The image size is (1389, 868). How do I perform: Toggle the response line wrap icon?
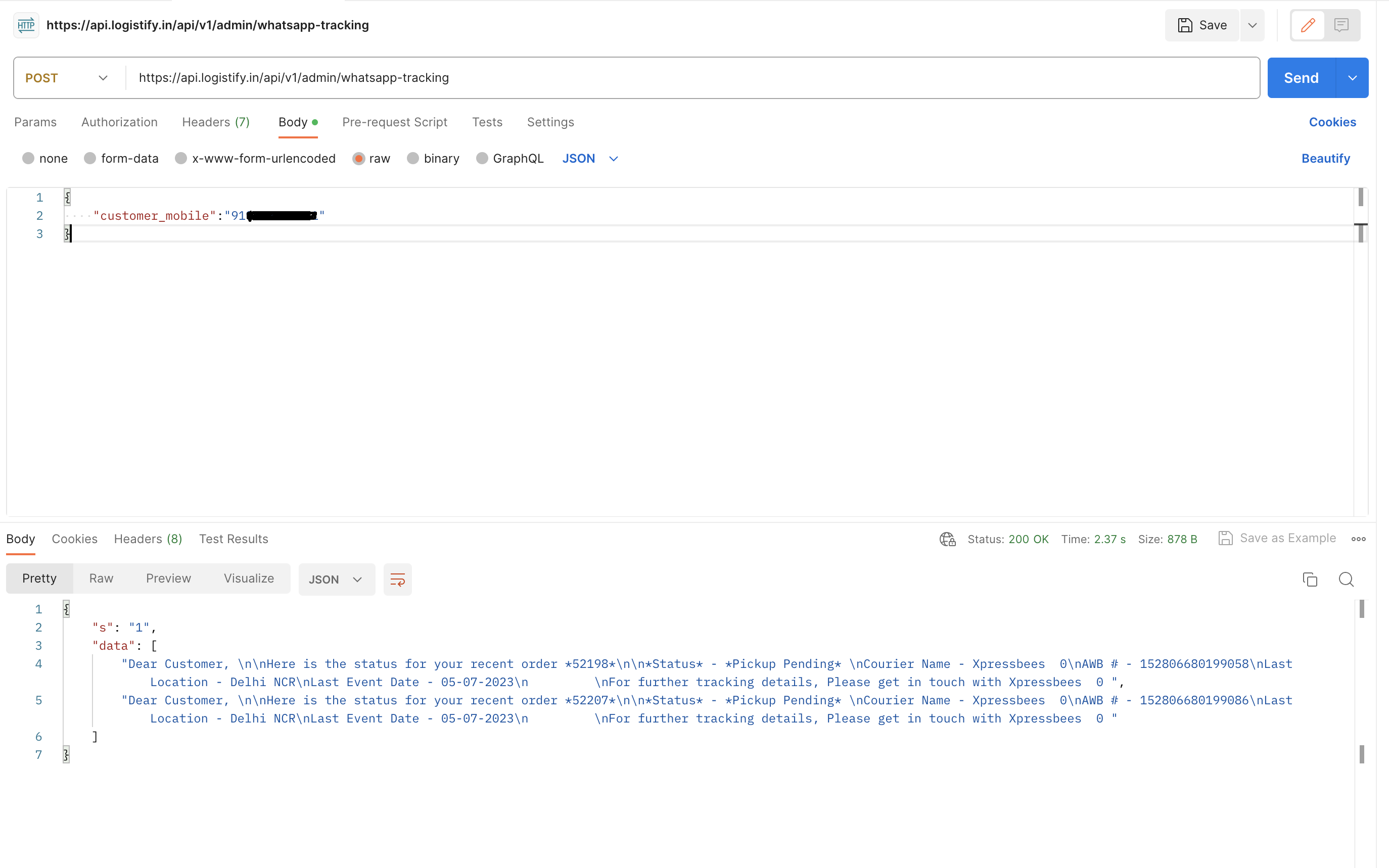point(397,579)
